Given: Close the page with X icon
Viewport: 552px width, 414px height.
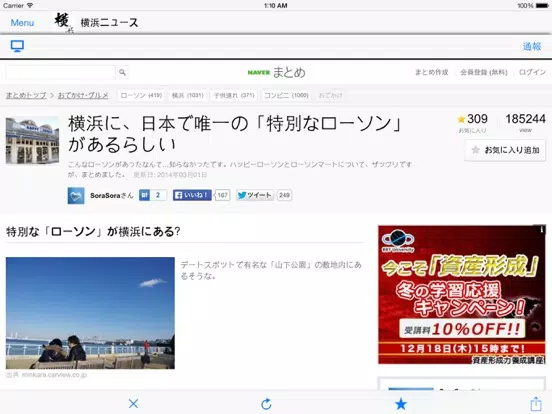Looking at the screenshot, I should click(x=133, y=403).
